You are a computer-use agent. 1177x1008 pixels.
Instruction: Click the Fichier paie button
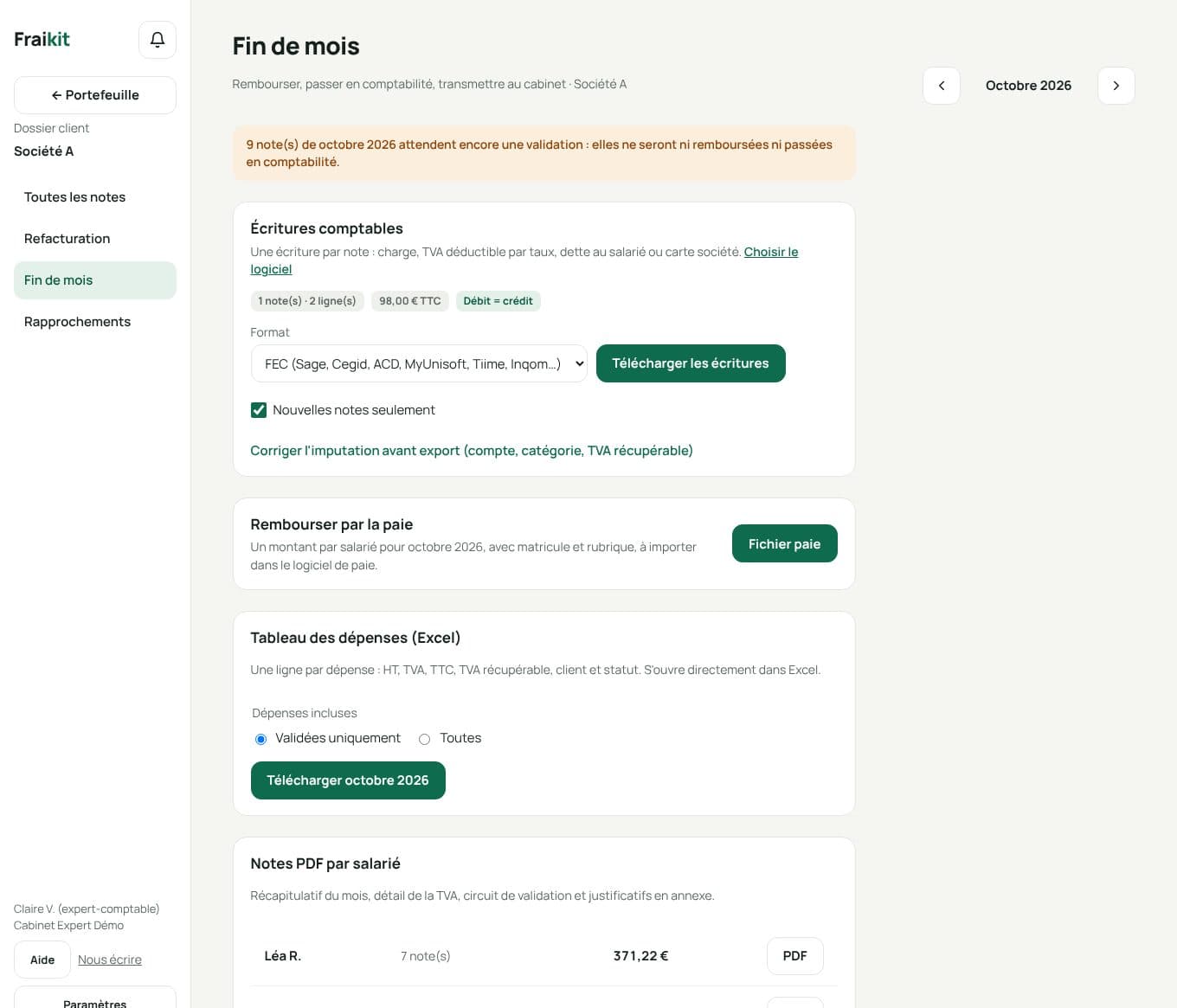click(784, 543)
